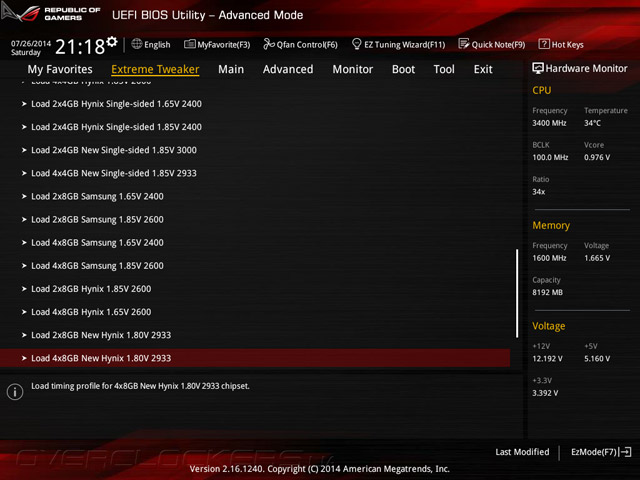Click memory capacity value 8192 MB
640x480 pixels.
point(547,293)
